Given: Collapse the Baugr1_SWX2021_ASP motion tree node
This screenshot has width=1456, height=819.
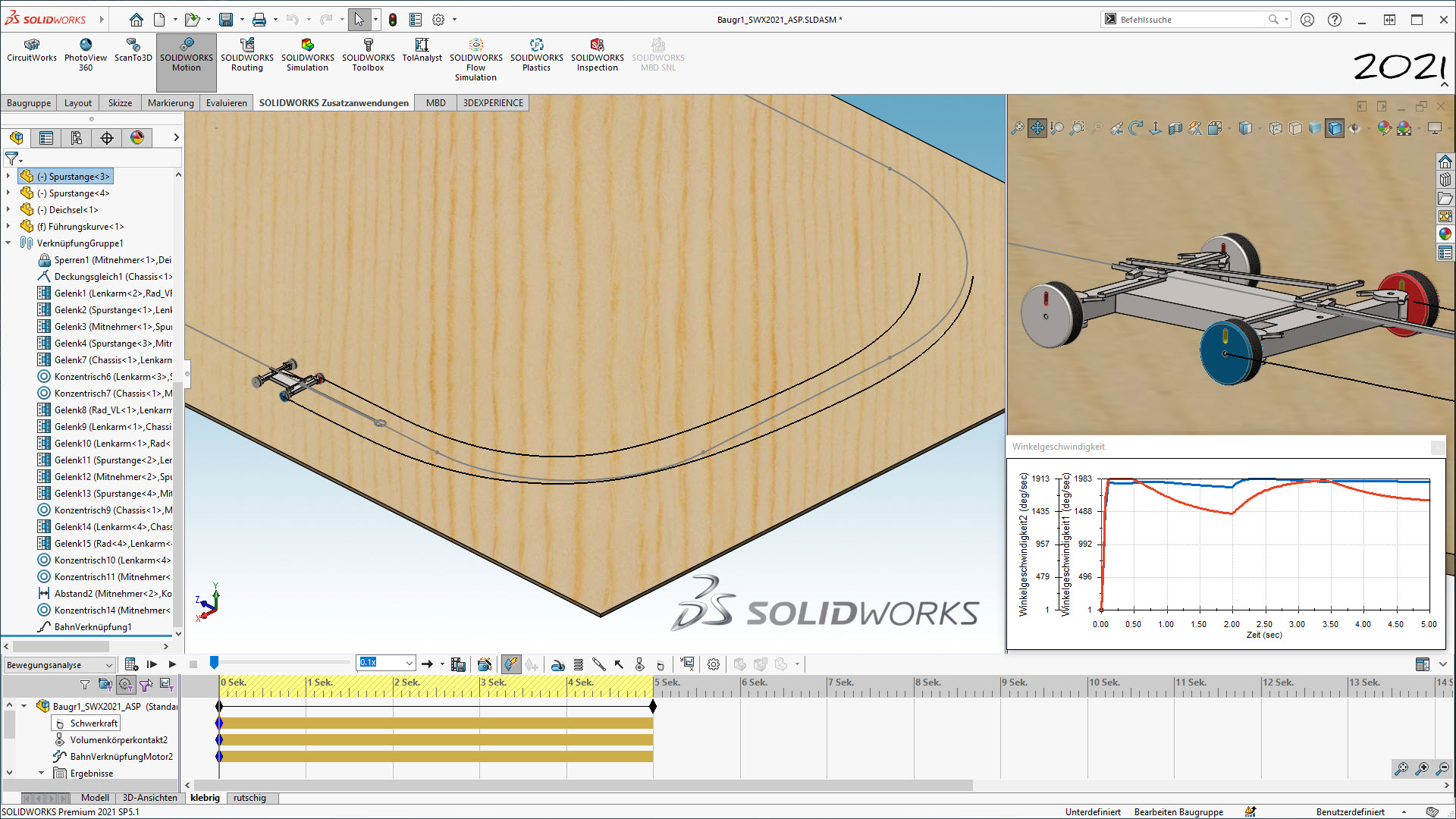Looking at the screenshot, I should (x=24, y=706).
